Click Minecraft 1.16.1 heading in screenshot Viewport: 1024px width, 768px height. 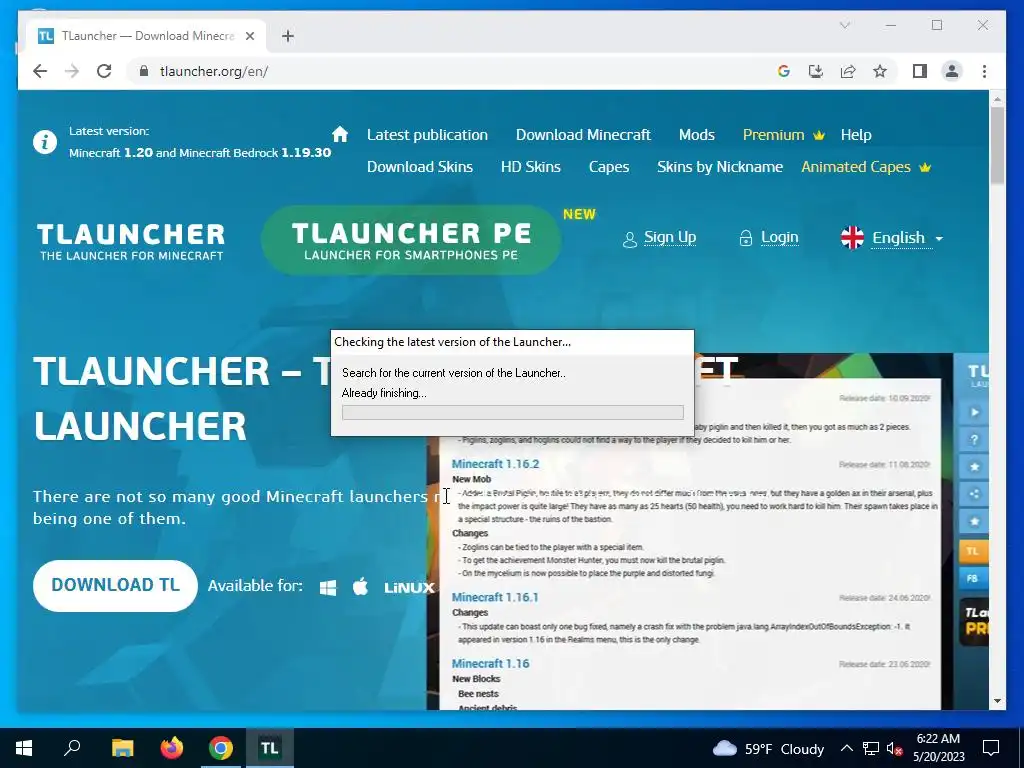[x=495, y=597]
